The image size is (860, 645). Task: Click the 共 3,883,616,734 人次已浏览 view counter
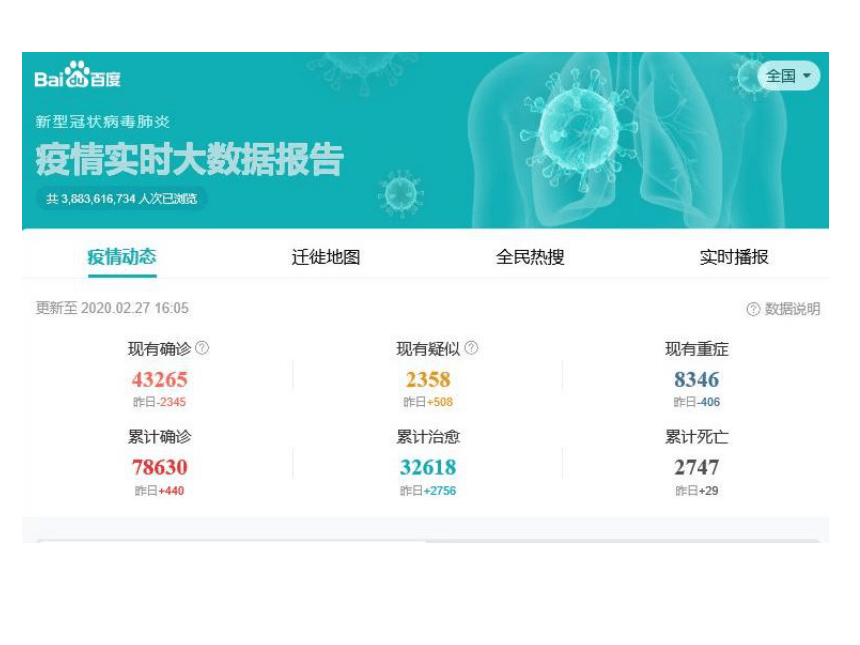pyautogui.click(x=122, y=199)
